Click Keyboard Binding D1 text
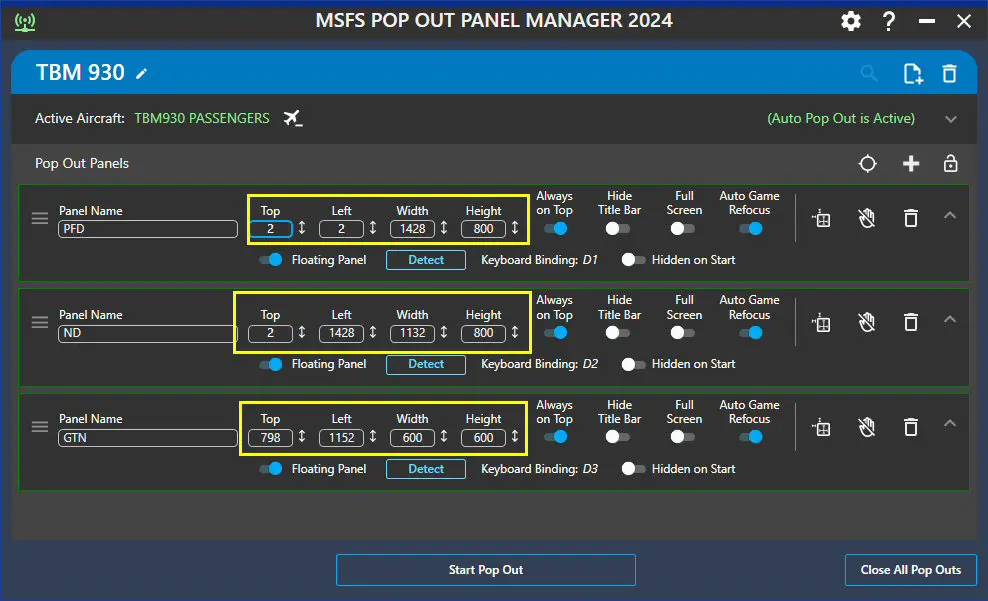988x601 pixels. (539, 260)
